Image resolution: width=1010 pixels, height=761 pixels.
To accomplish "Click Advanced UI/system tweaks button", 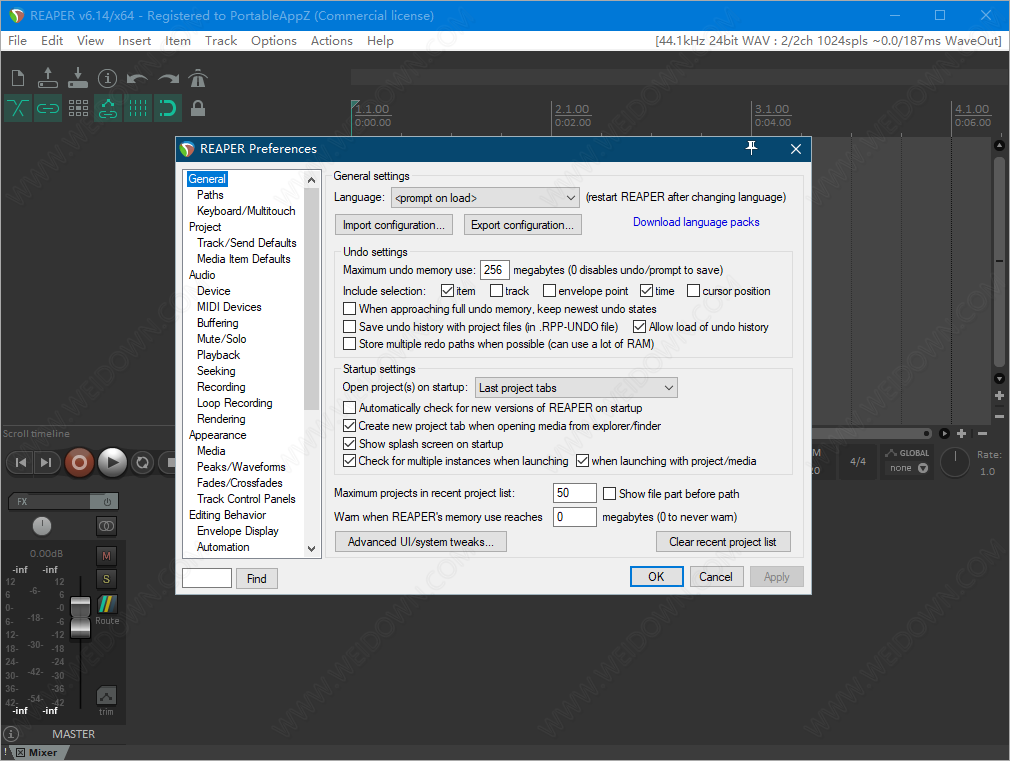I will tap(421, 542).
